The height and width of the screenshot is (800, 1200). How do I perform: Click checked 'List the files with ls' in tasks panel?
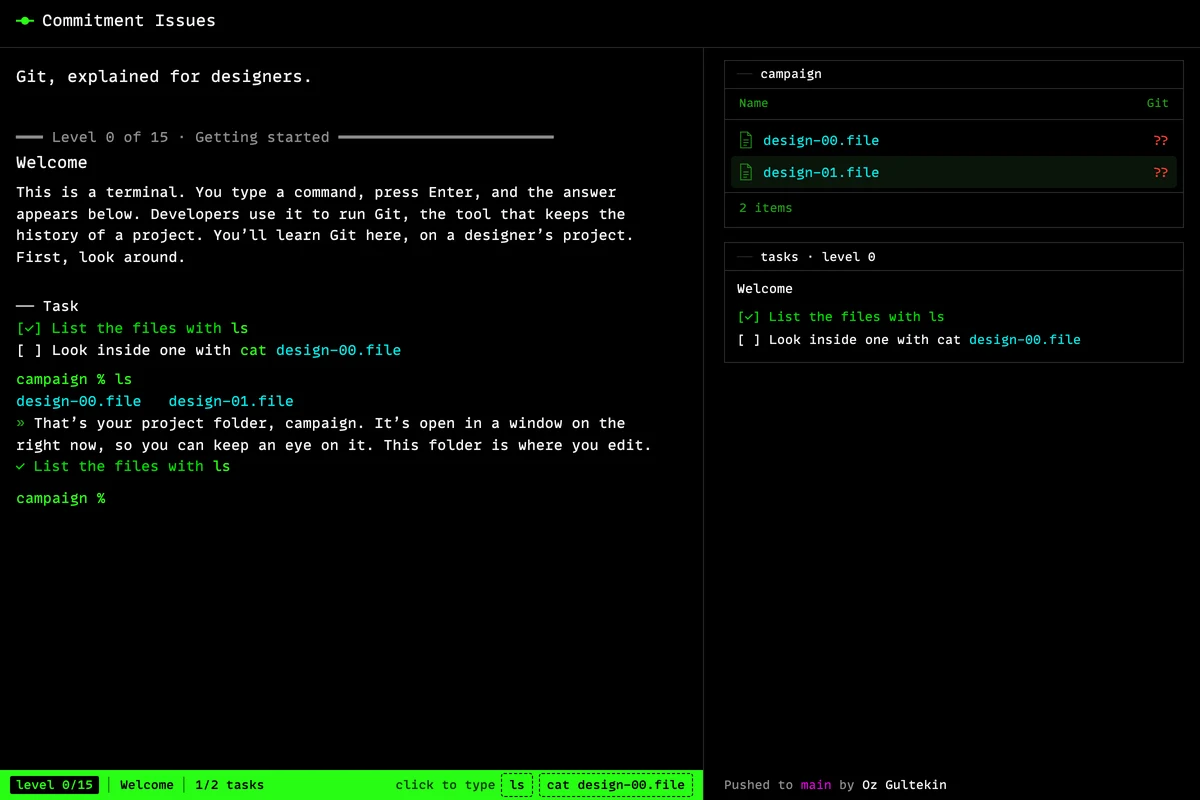coord(840,317)
